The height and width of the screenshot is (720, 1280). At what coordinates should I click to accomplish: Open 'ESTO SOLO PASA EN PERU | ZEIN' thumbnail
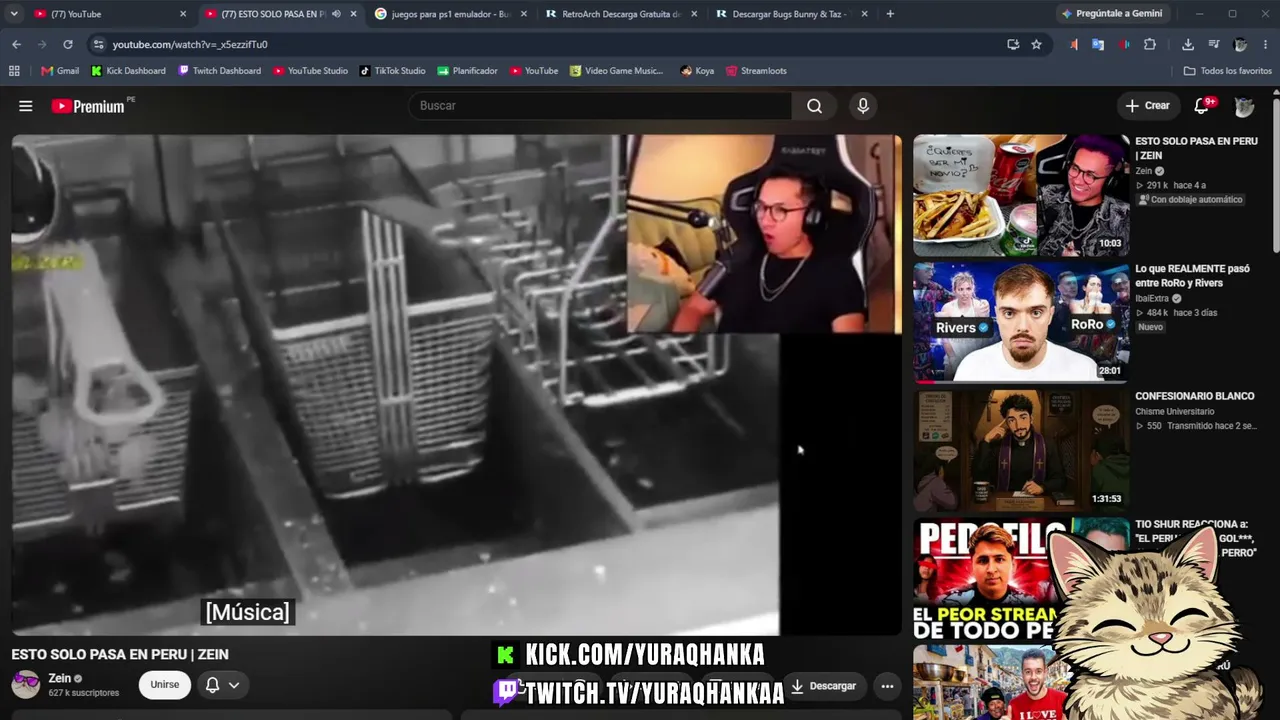point(1021,195)
